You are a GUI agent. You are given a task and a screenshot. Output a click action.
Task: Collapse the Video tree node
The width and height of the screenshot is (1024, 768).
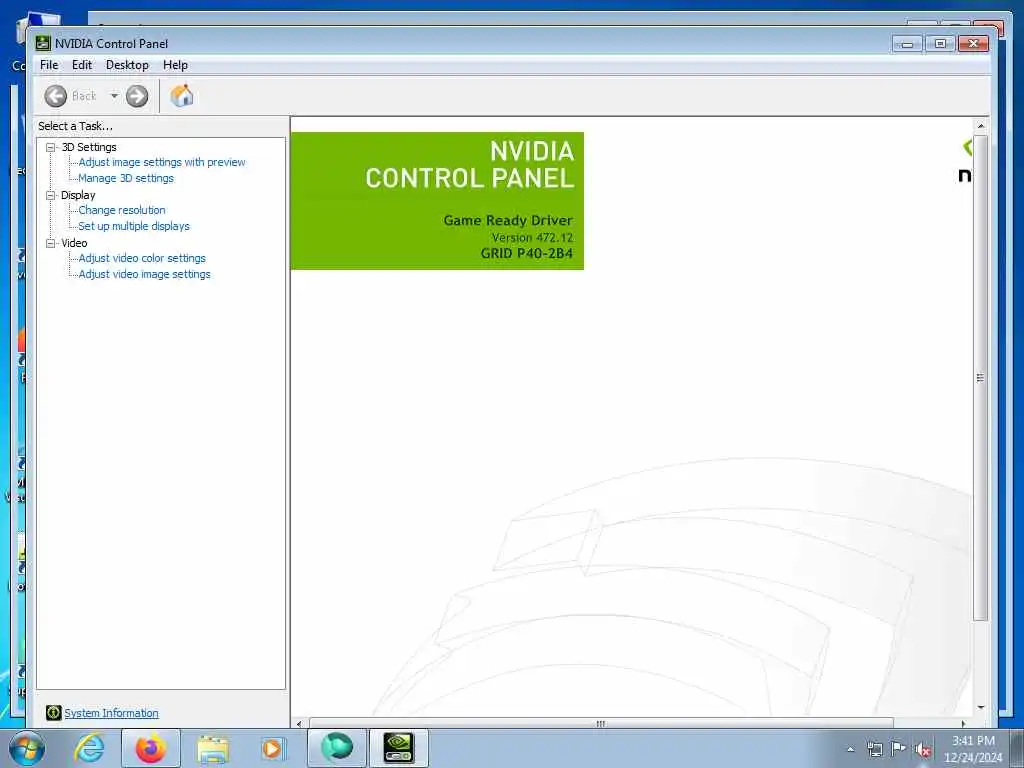pyautogui.click(x=50, y=243)
